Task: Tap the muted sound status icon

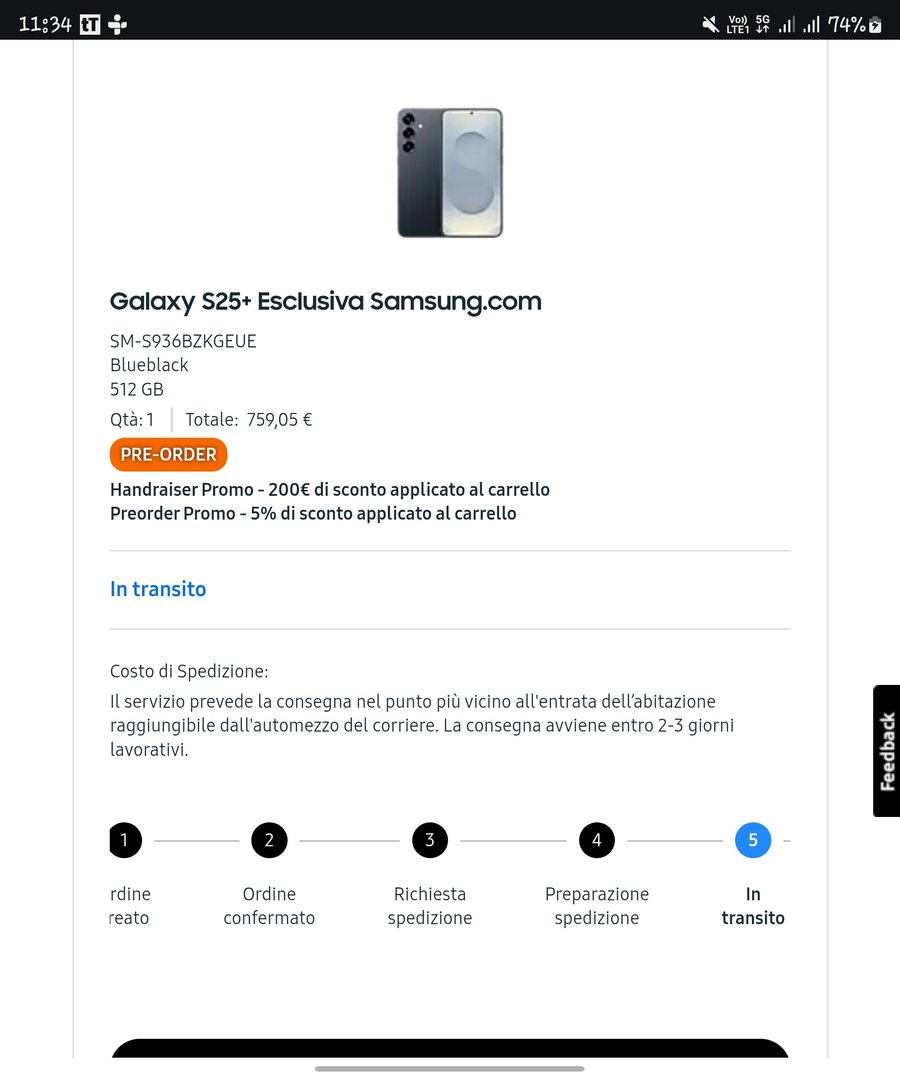Action: tap(710, 24)
